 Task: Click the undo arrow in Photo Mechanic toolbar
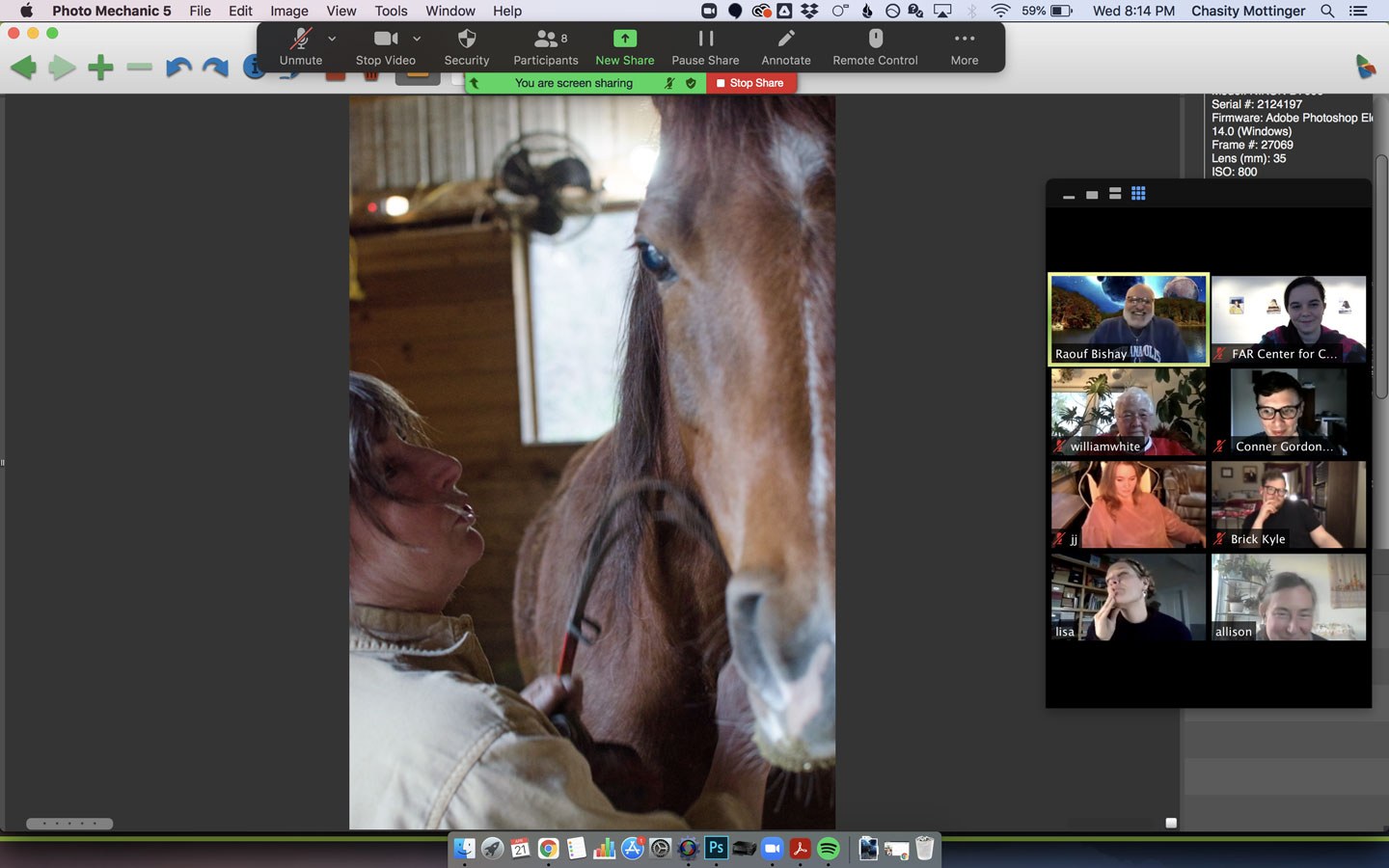click(x=177, y=68)
